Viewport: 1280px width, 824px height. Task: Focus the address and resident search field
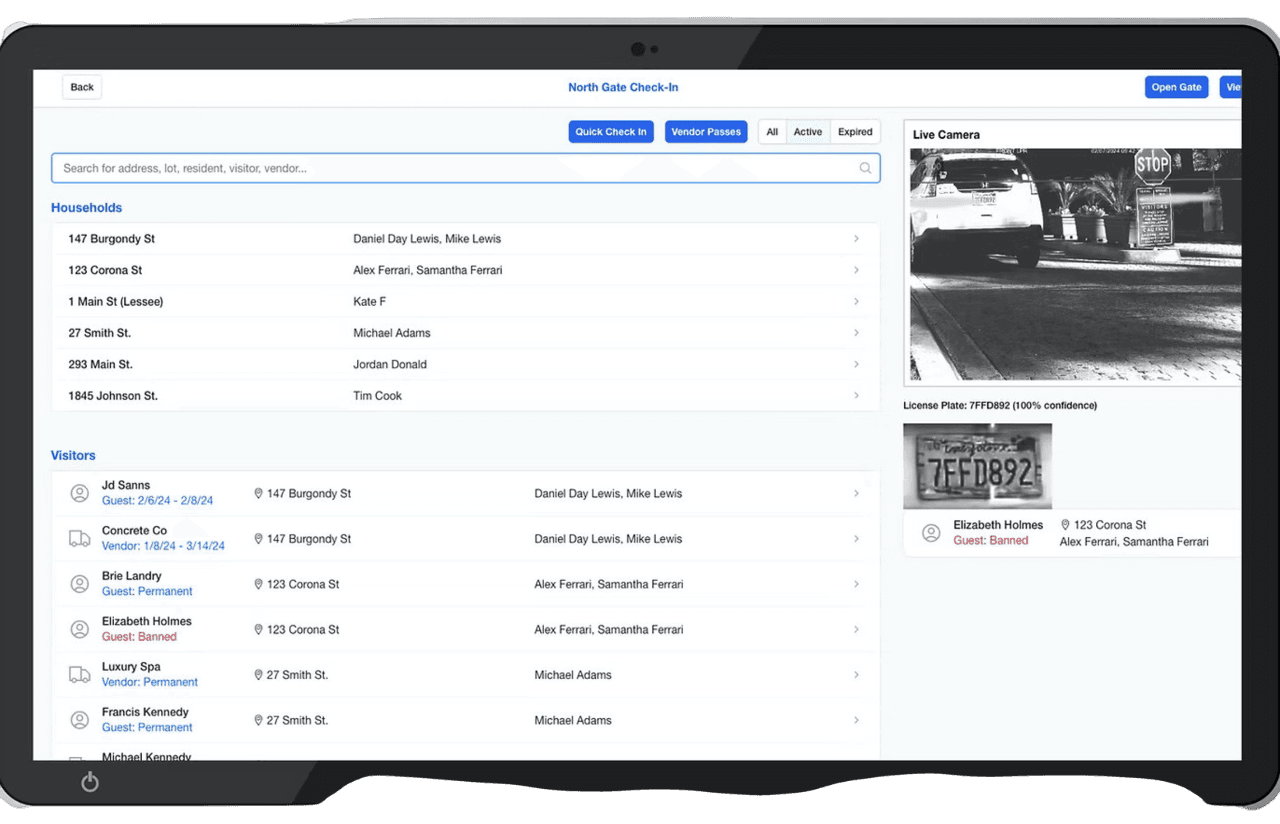pos(466,168)
